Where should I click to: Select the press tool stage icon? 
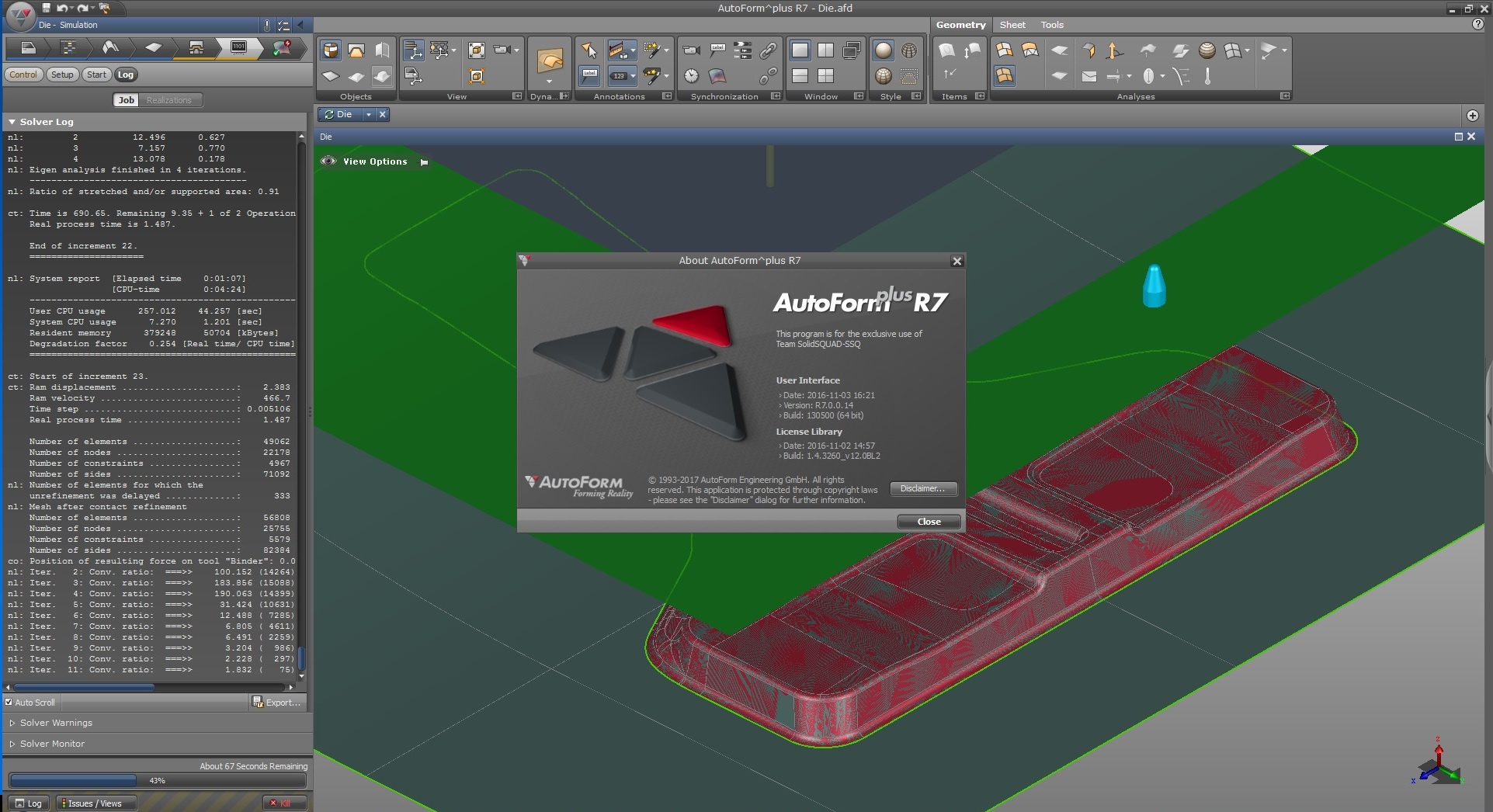pyautogui.click(x=196, y=48)
